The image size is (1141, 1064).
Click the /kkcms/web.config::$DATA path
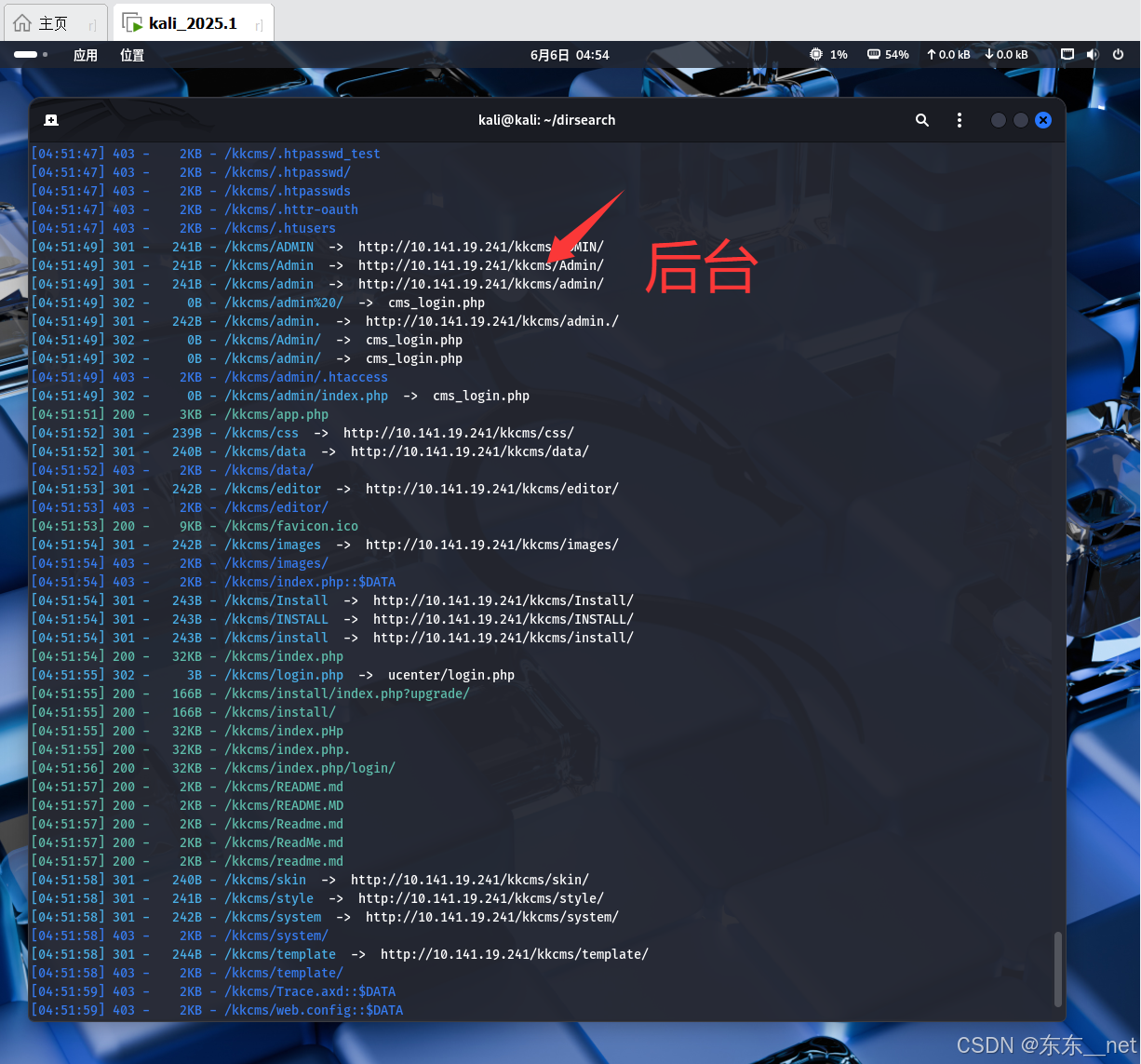(314, 1010)
